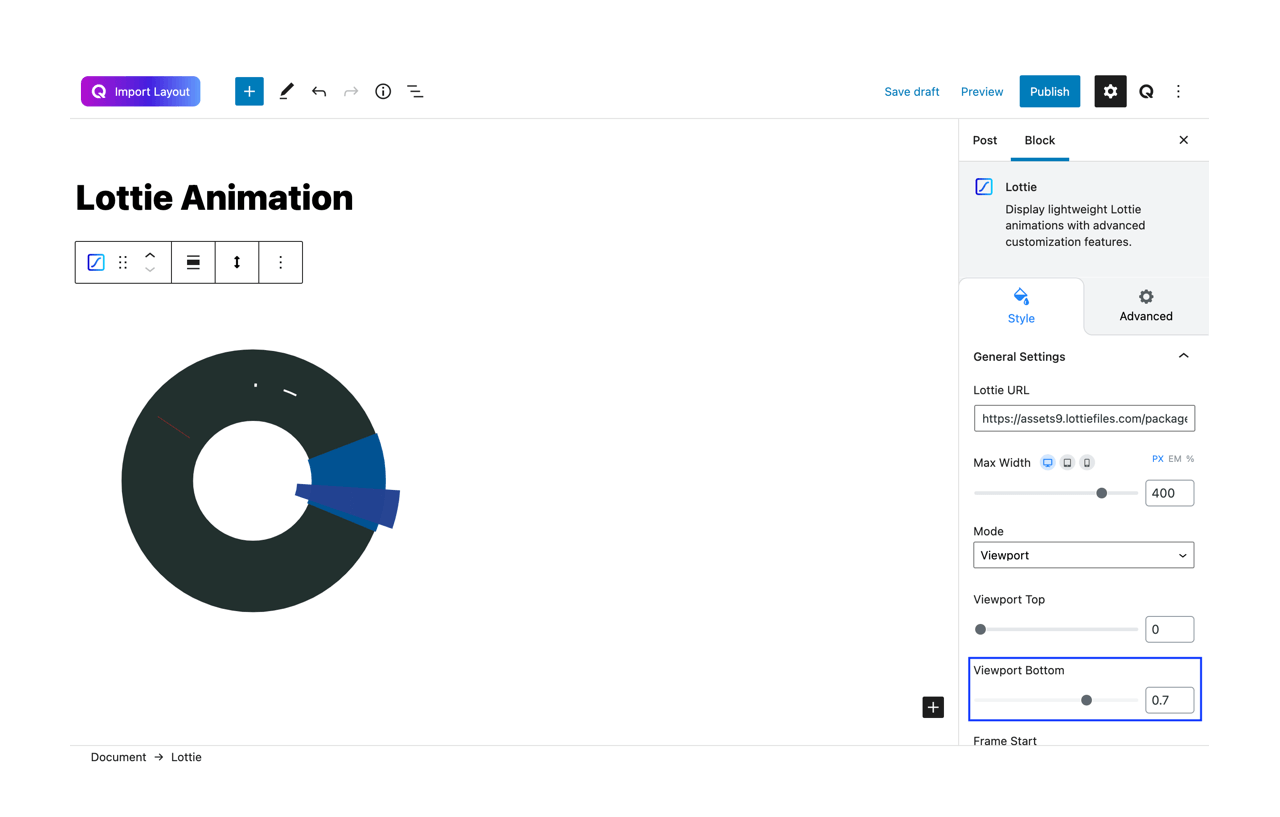Click Lottie in the breadcrumb

(186, 757)
